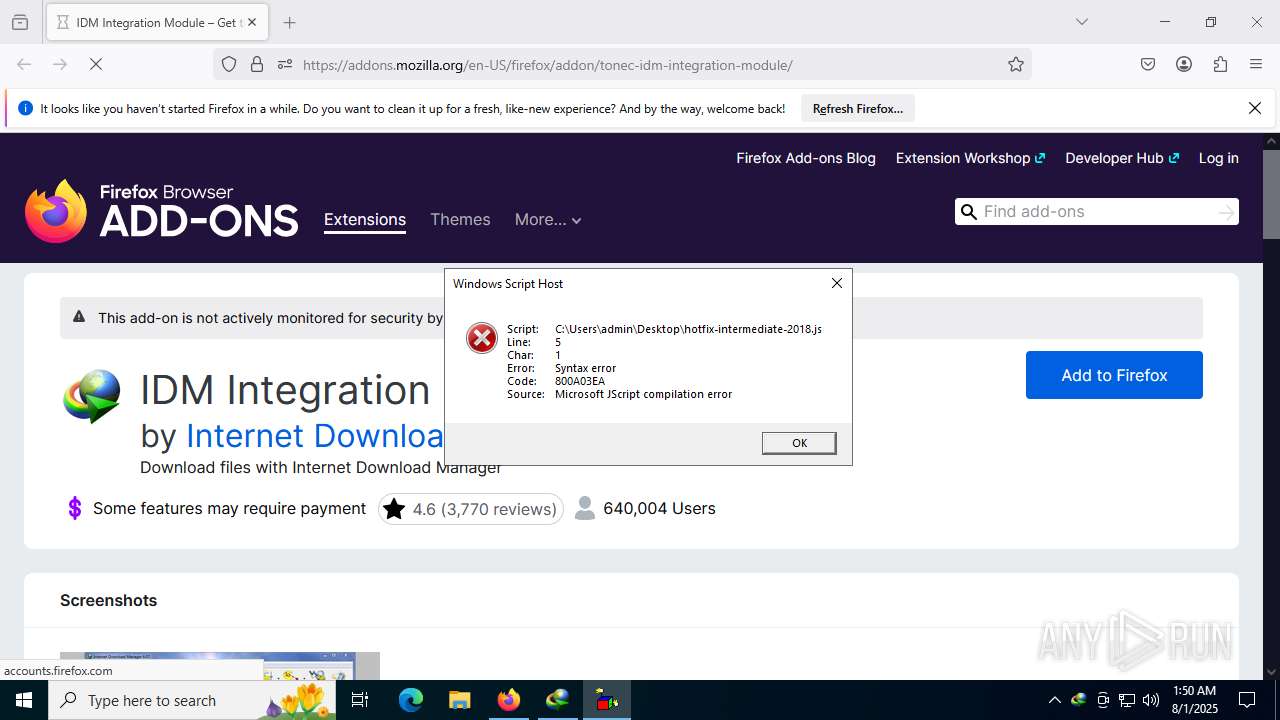Open Internet Download Manager taskbar icon
This screenshot has width=1280, height=720.
point(557,700)
